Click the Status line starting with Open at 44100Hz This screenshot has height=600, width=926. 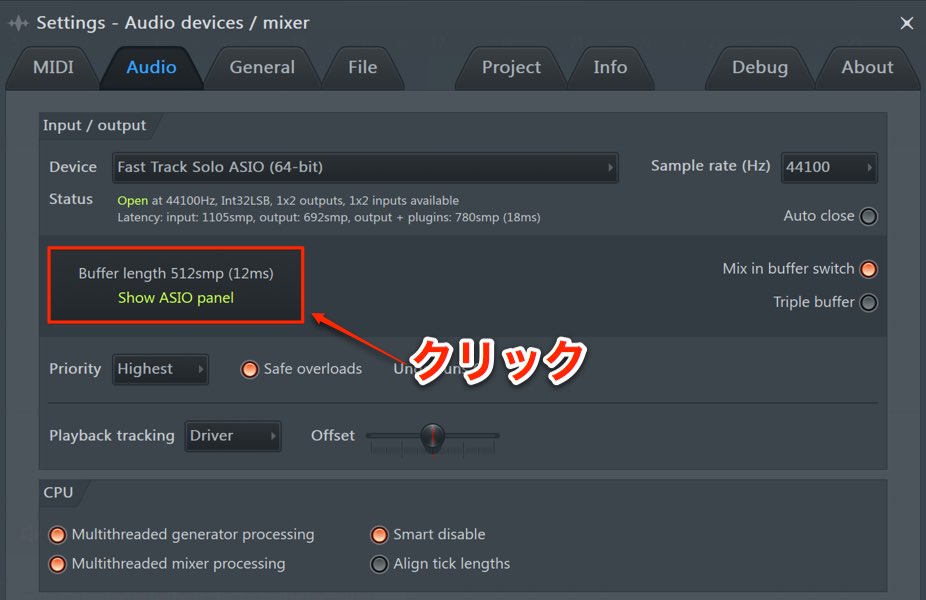coord(288,201)
